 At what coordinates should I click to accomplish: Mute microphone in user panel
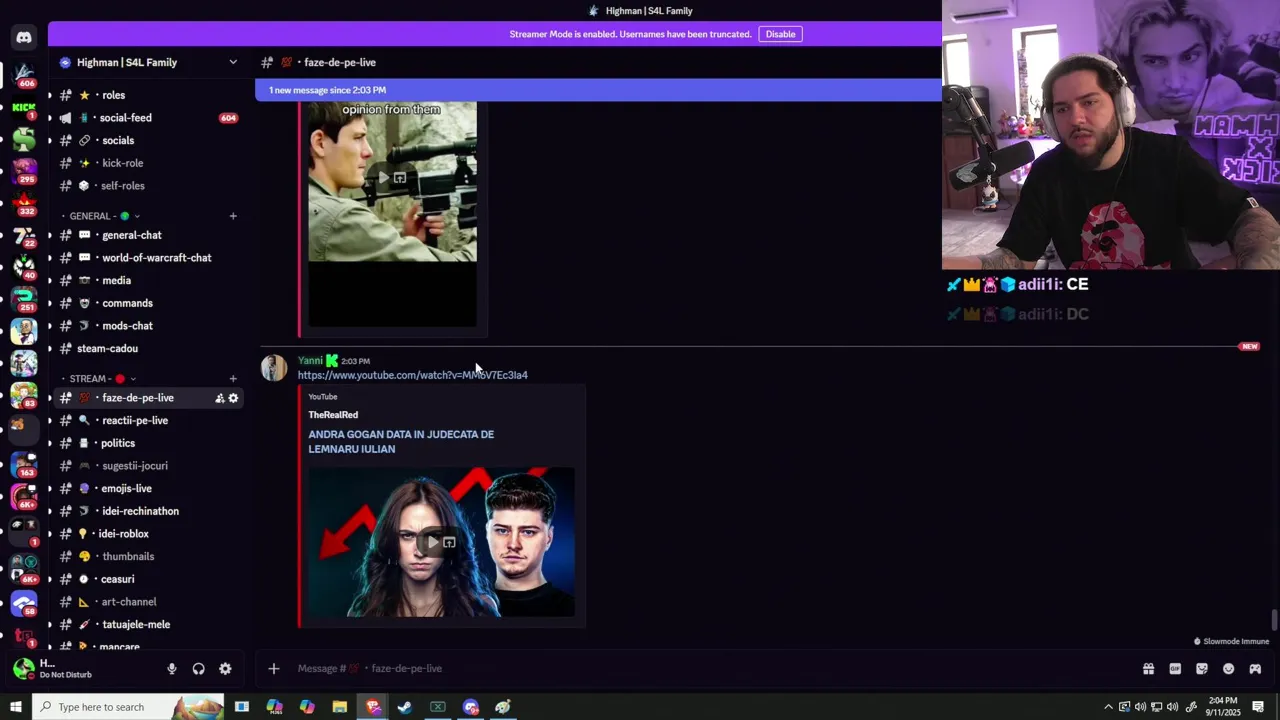[x=172, y=669]
